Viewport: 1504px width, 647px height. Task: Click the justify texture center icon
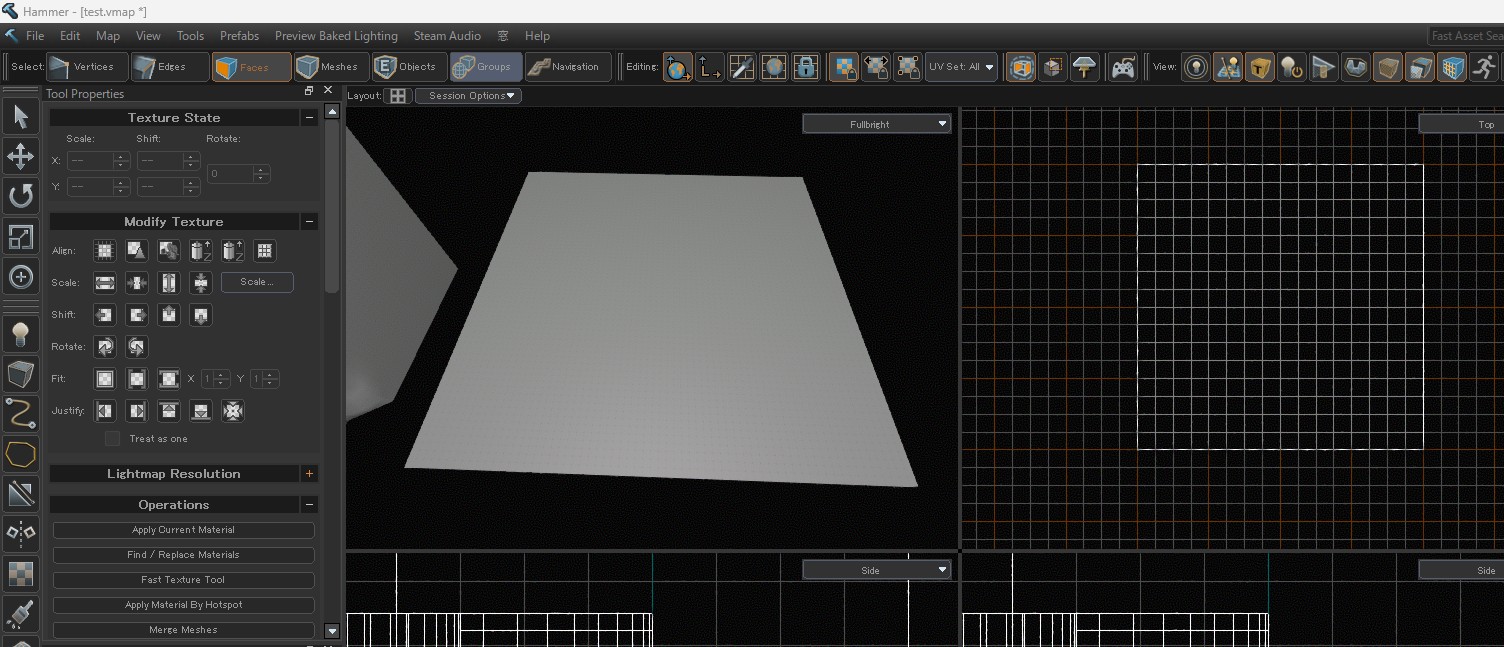pyautogui.click(x=233, y=411)
